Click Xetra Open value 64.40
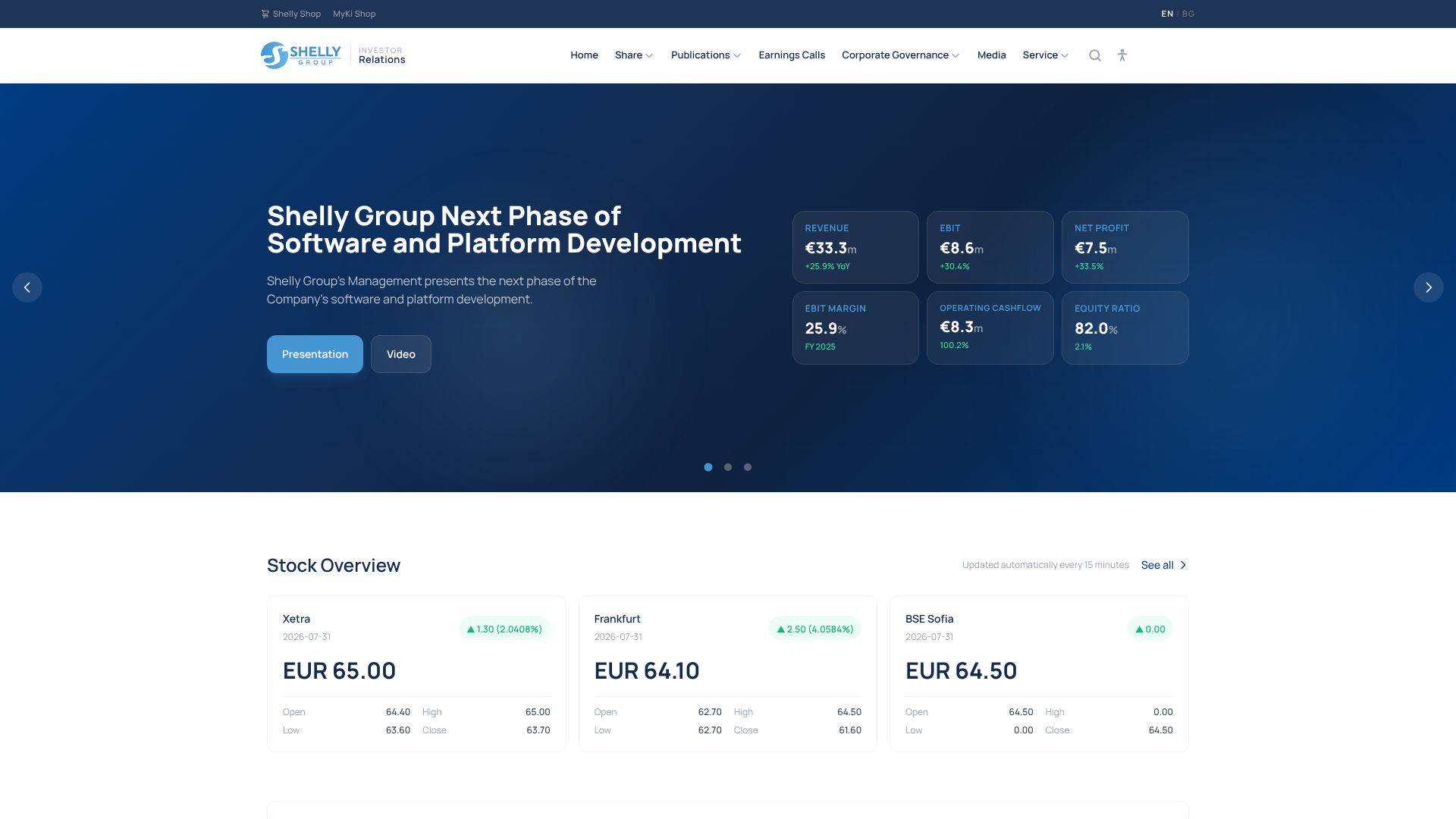Screen dimensions: 1456x819 point(398,712)
